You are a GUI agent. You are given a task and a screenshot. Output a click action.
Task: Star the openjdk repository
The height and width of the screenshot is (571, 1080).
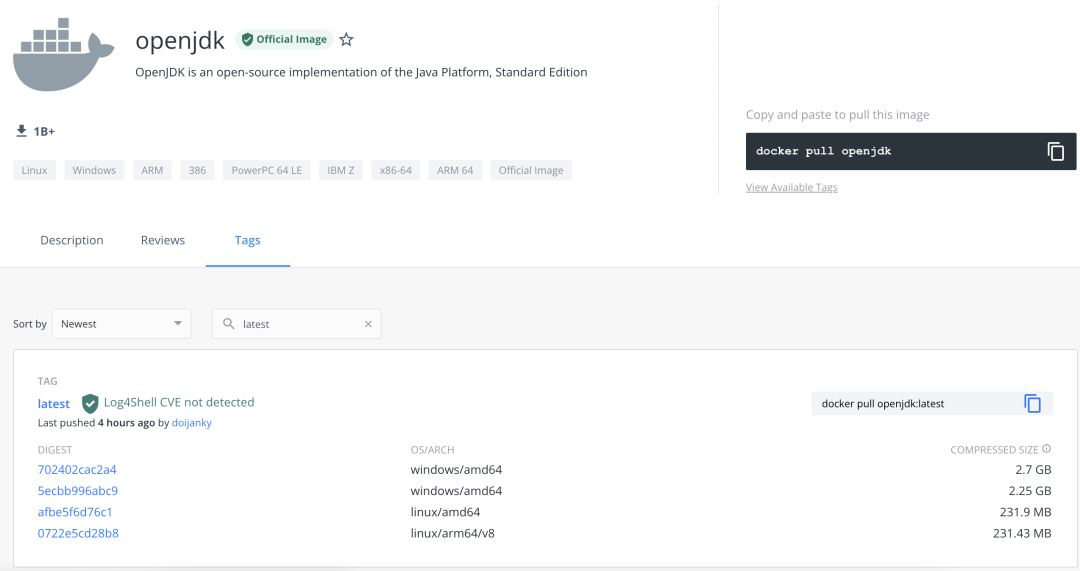(x=346, y=40)
